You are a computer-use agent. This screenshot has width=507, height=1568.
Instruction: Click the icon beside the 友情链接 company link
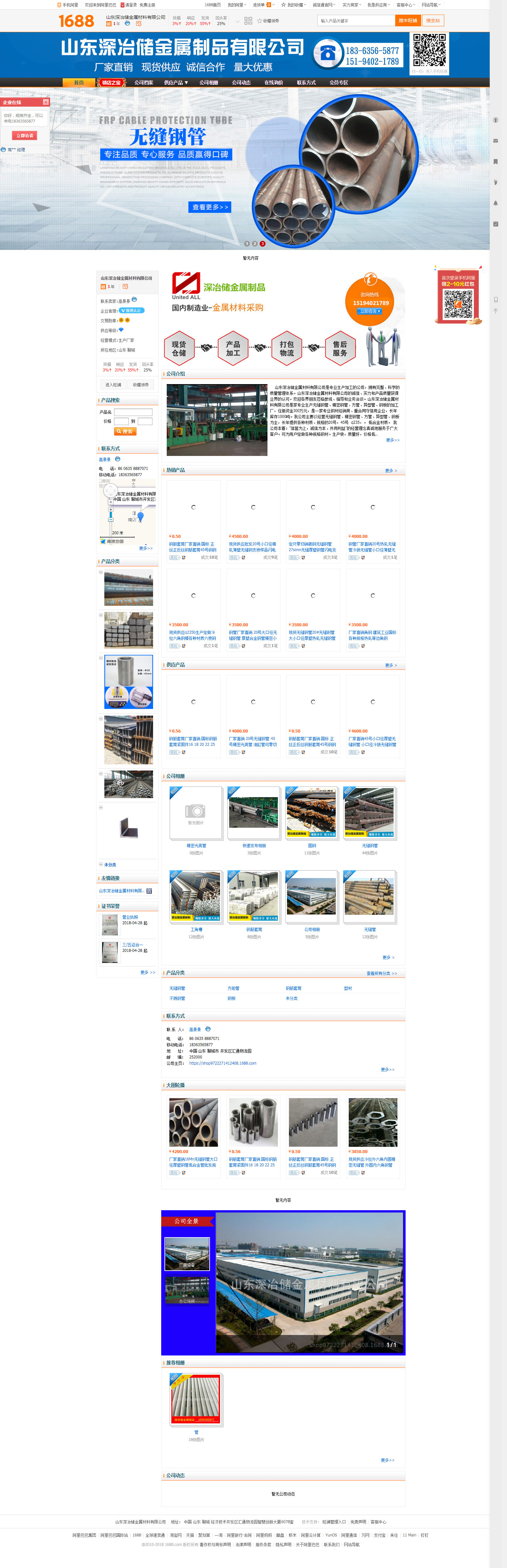[x=149, y=890]
